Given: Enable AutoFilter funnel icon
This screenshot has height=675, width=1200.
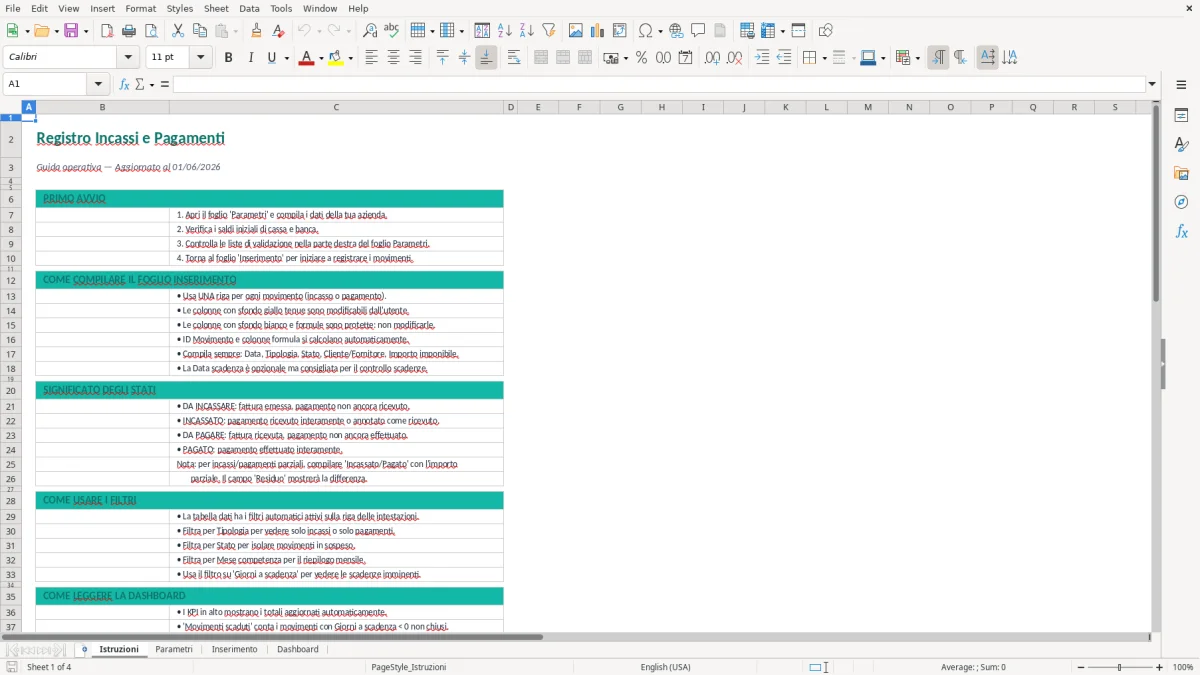Looking at the screenshot, I should pos(549,31).
